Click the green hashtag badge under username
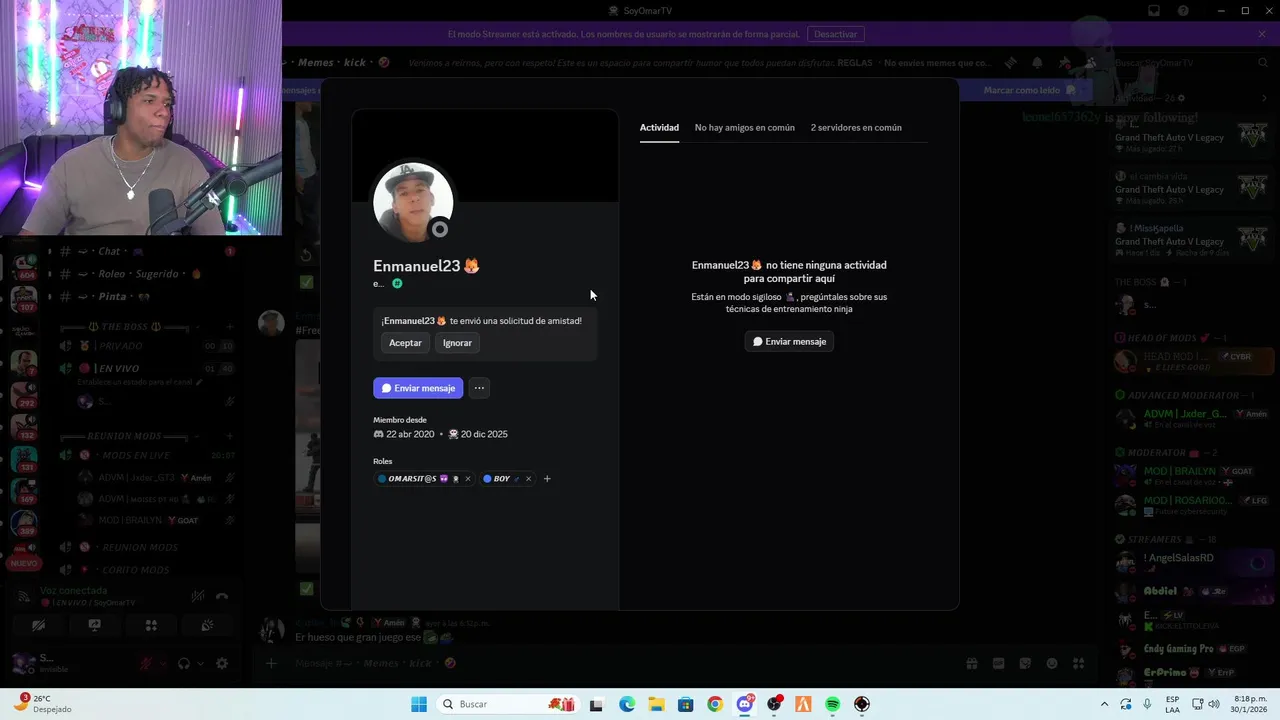1280x720 pixels. [x=397, y=284]
